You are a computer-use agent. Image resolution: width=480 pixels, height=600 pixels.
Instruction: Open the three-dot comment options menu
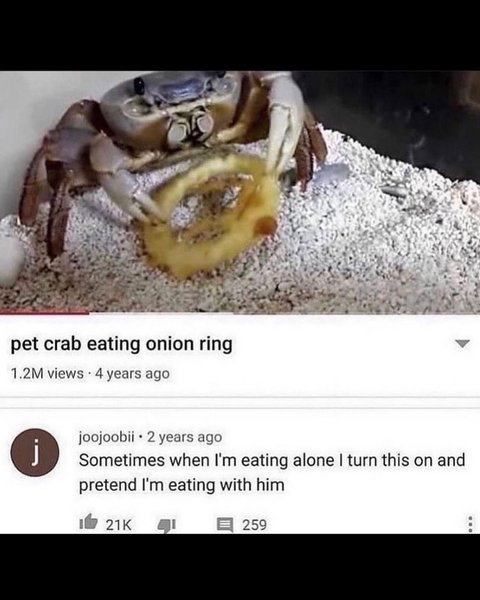point(470,524)
